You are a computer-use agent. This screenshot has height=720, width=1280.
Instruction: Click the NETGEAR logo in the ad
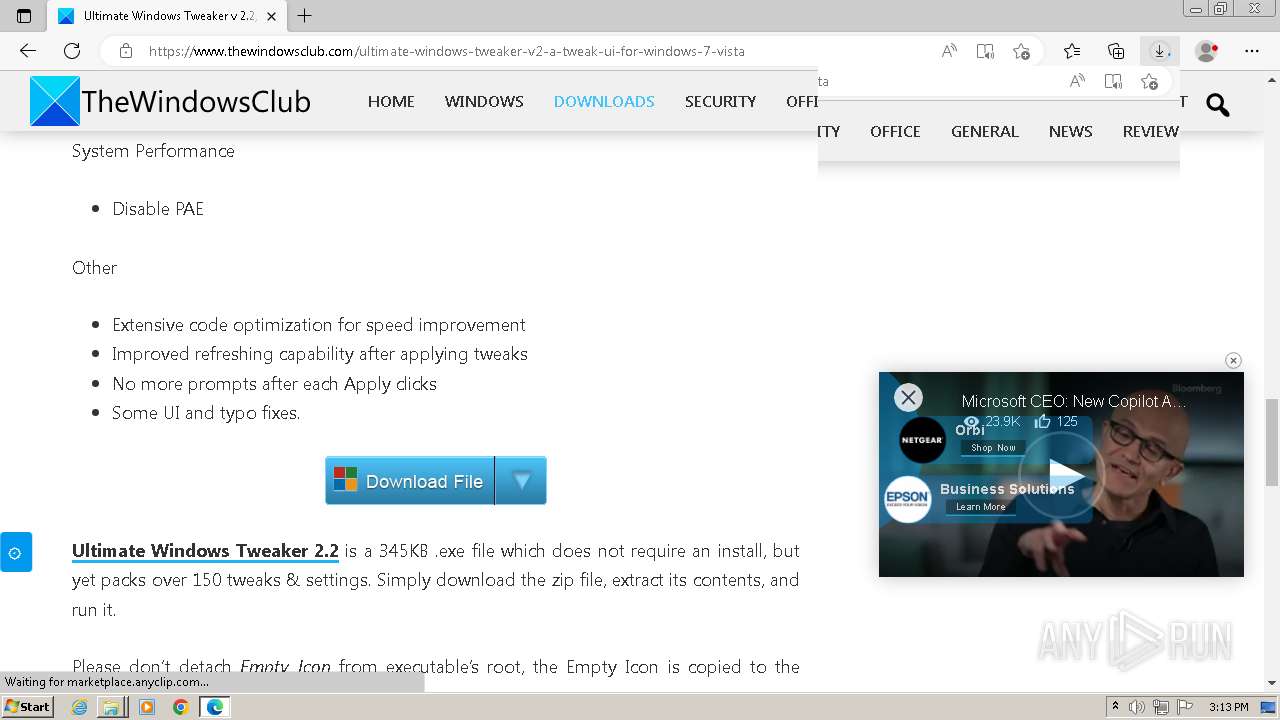[922, 440]
